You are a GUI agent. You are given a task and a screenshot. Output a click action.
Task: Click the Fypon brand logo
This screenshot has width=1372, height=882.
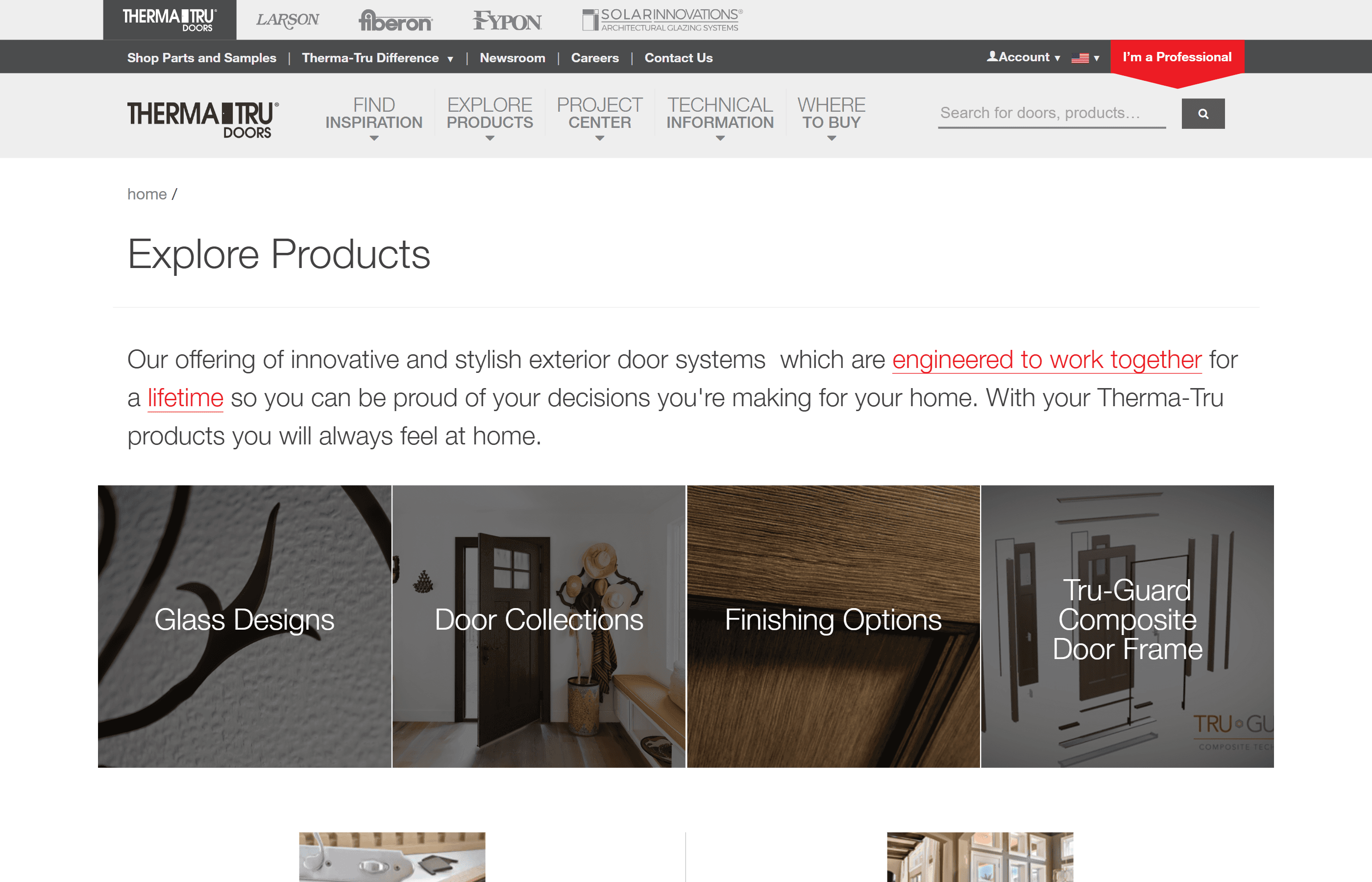(507, 21)
